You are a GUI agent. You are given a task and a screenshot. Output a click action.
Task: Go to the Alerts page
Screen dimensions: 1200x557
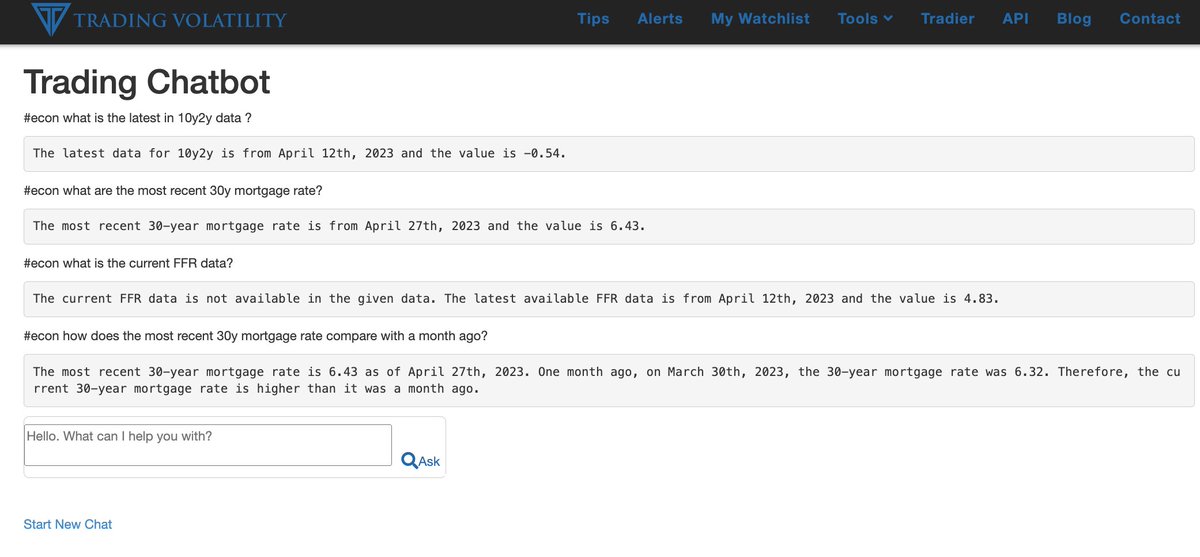pos(660,19)
